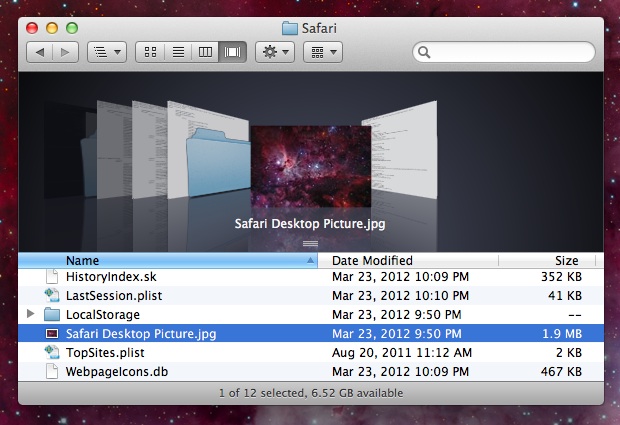The width and height of the screenshot is (620, 425).
Task: Click the TopSites.plist file name
Action: (x=105, y=353)
